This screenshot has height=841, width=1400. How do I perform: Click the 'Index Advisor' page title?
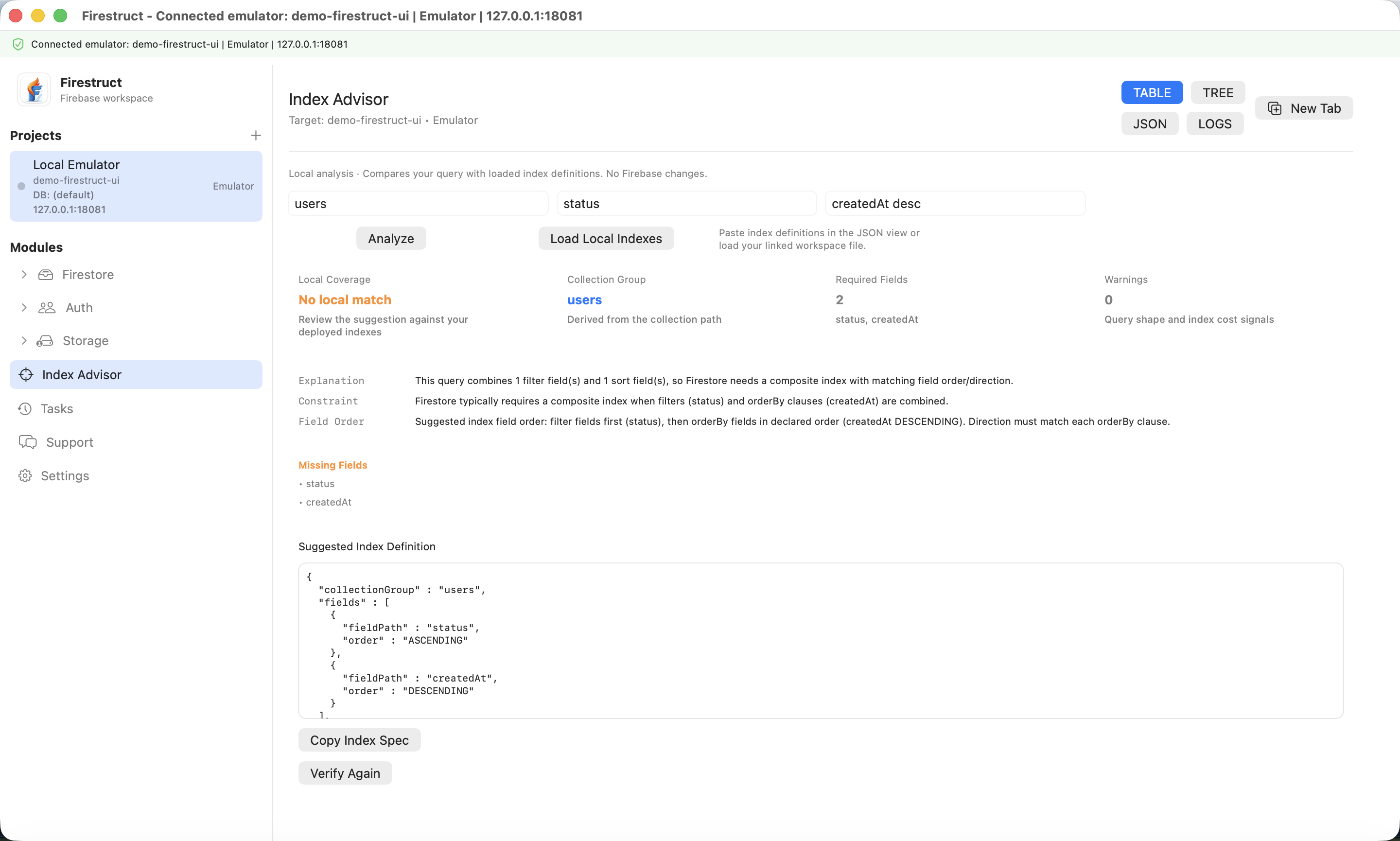point(339,100)
